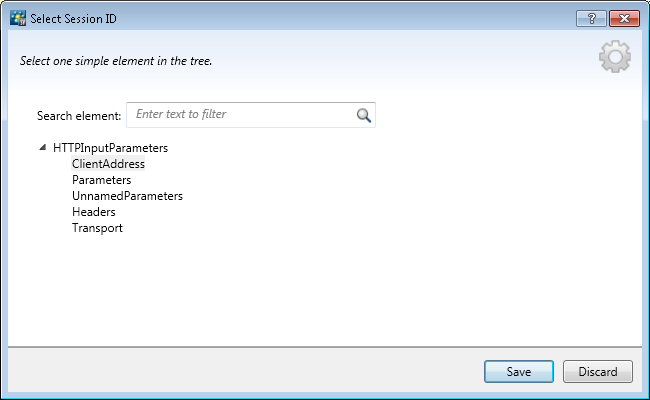Open help with the question mark button
Image resolution: width=650 pixels, height=400 pixels.
coord(591,17)
